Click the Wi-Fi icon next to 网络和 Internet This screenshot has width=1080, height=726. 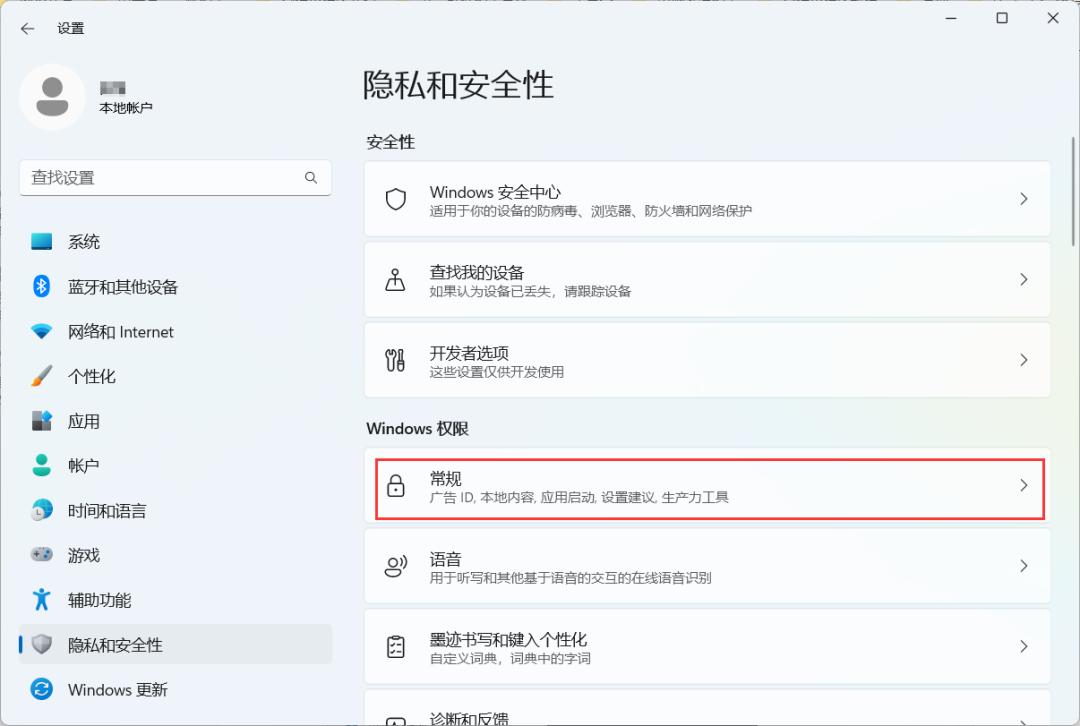pyautogui.click(x=41, y=331)
